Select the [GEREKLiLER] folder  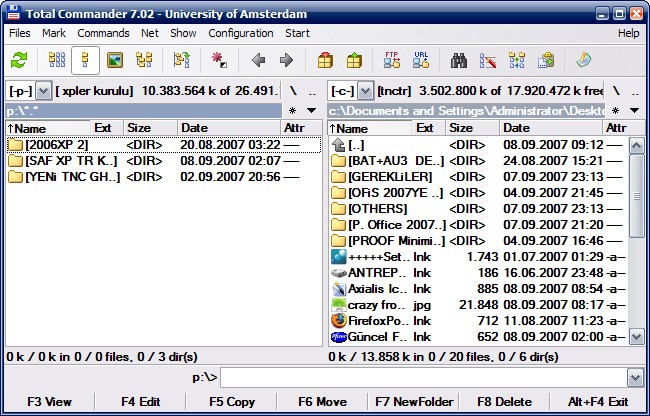point(479,177)
